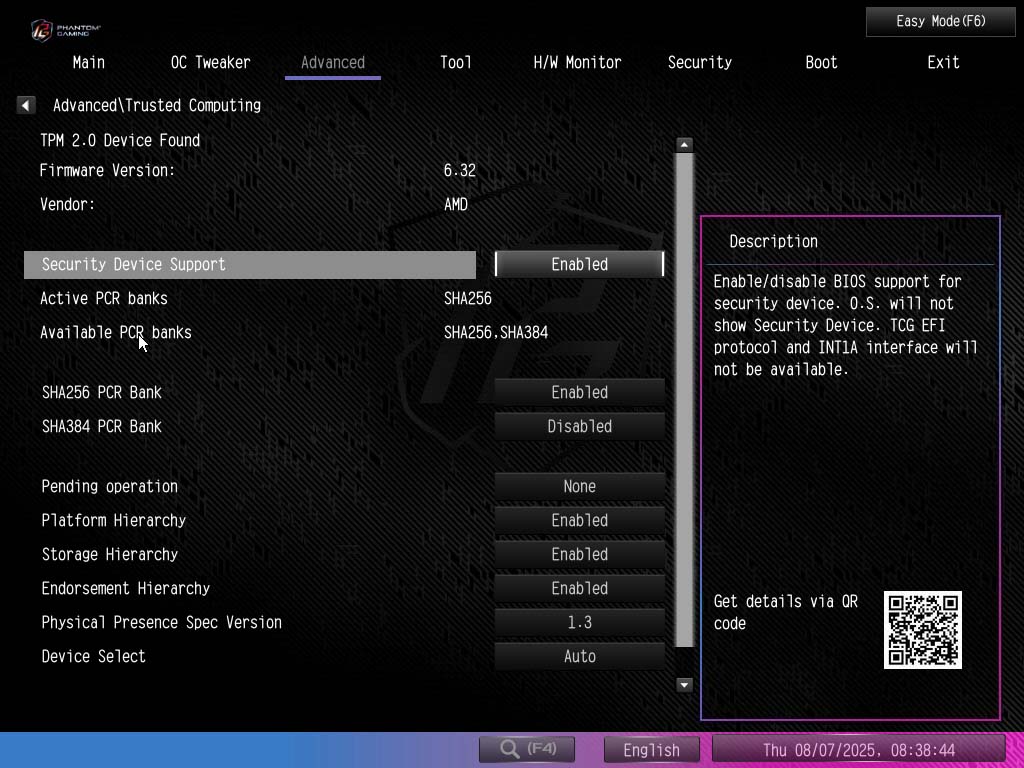
Task: Open the Pending operation selector
Action: click(579, 486)
